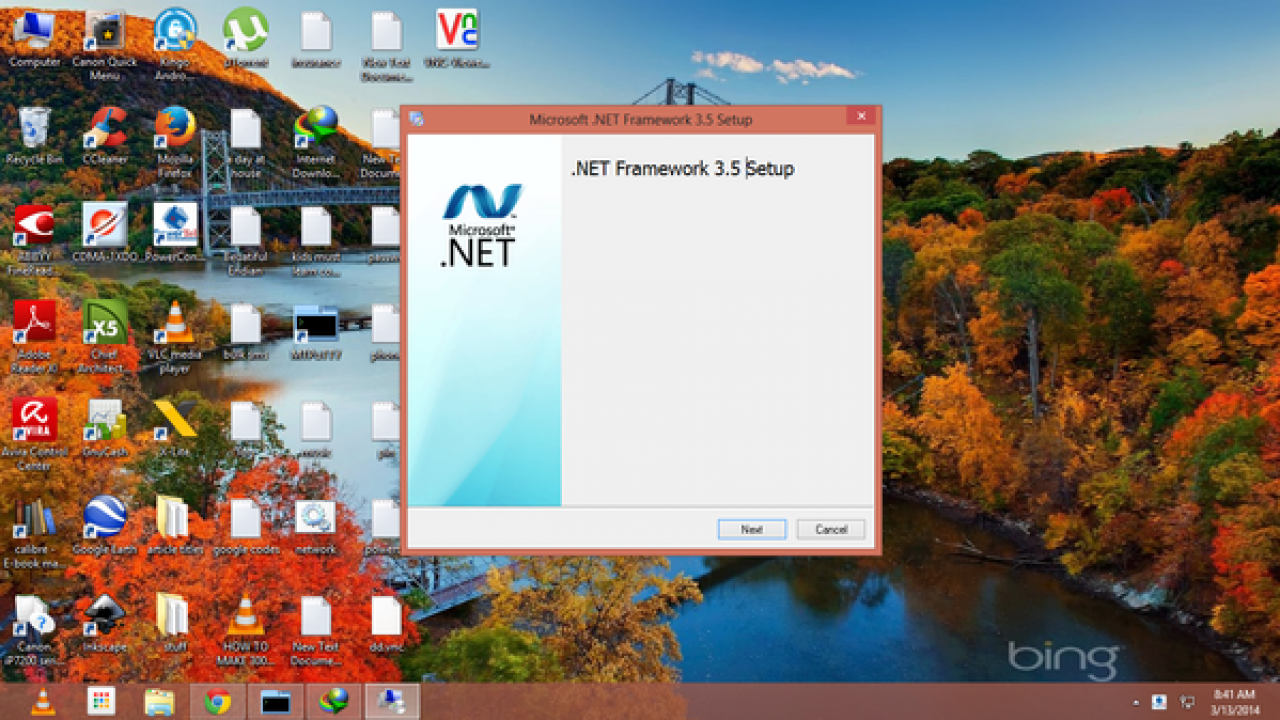This screenshot has height=720, width=1280.
Task: Select the Canon Quick Menu shortcut
Action: (x=105, y=46)
